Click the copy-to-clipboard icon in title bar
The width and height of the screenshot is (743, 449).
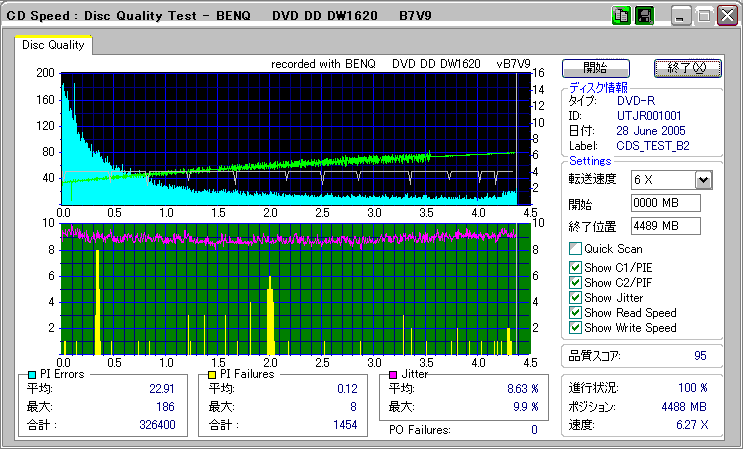point(621,16)
